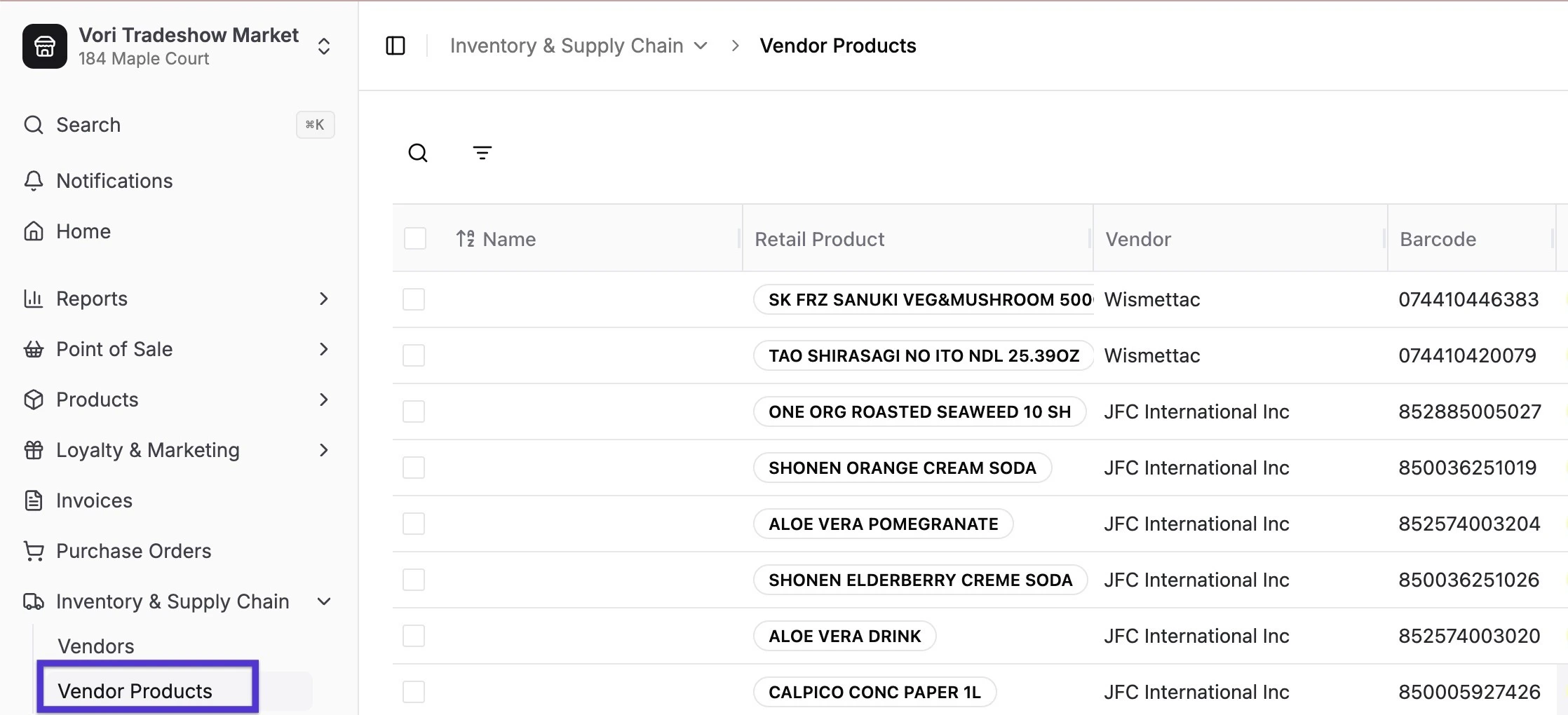Expand the Reports section
Screen dimensions: 1568x715
[x=323, y=299]
